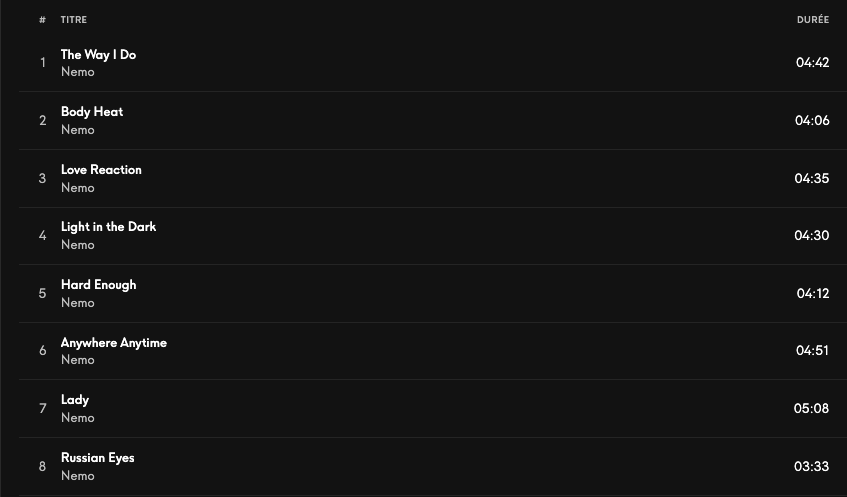Open artist Nemo under "The Way I Do"
The image size is (847, 497).
(x=78, y=72)
